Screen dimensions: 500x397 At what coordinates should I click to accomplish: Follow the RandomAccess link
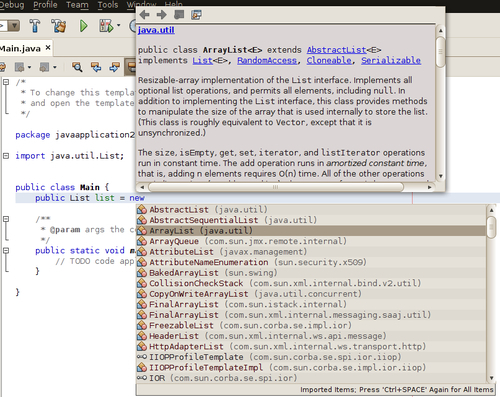[x=267, y=61]
